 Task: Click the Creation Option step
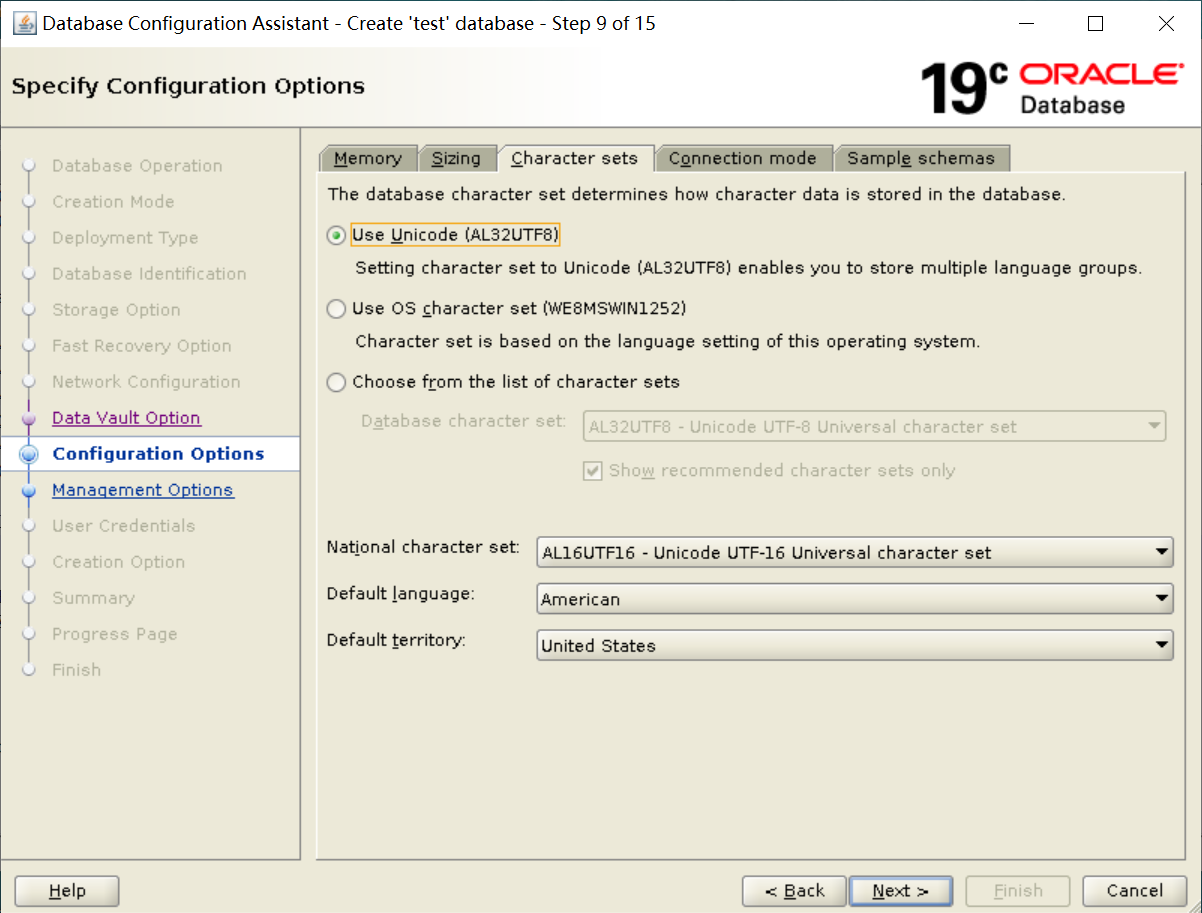pos(118,562)
